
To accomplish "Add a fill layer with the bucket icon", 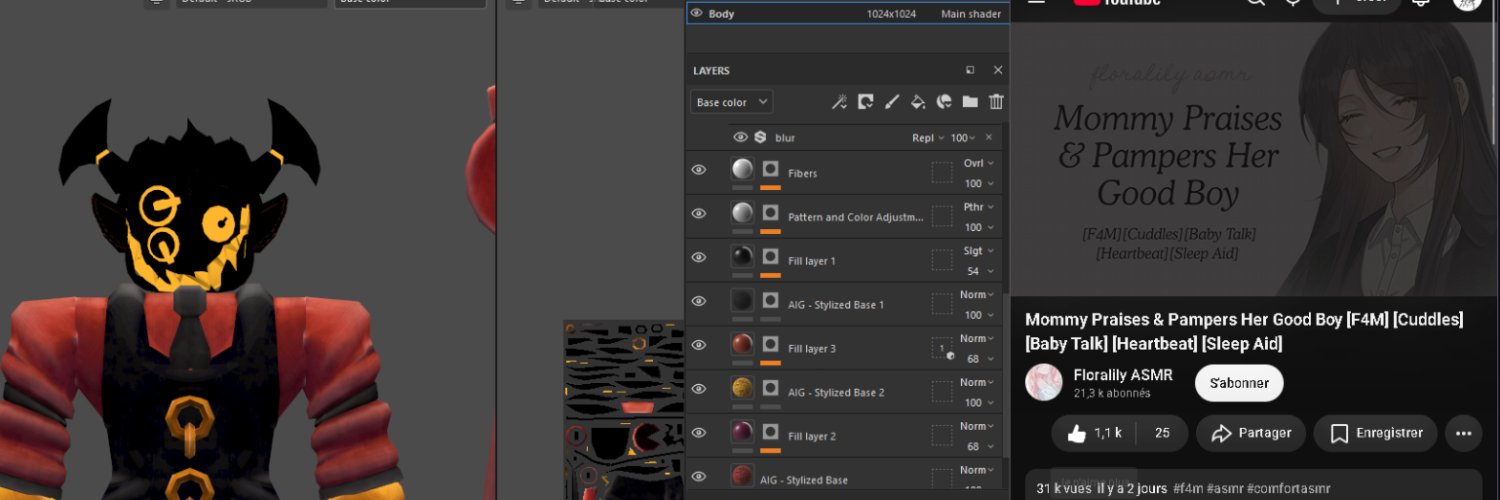I will 918,102.
